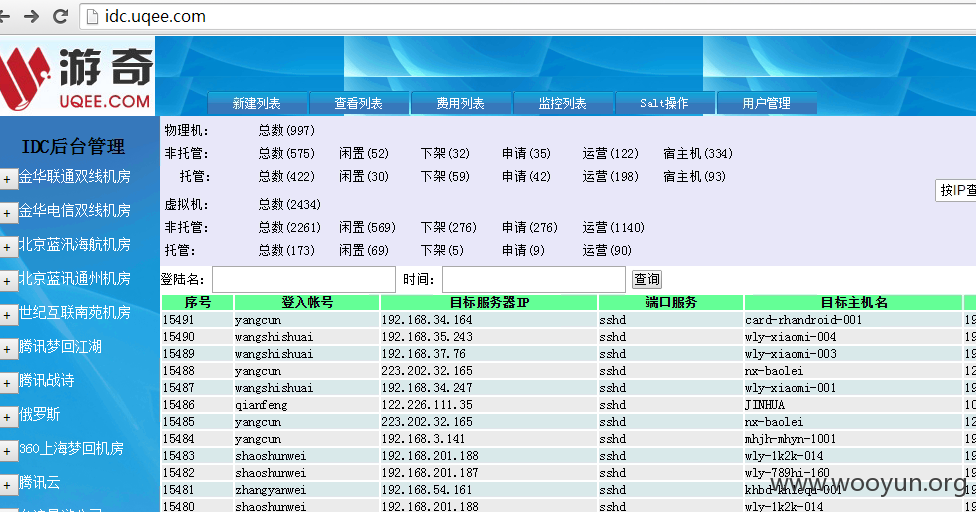
Task: Open the 查看列表 tab
Action: [359, 103]
